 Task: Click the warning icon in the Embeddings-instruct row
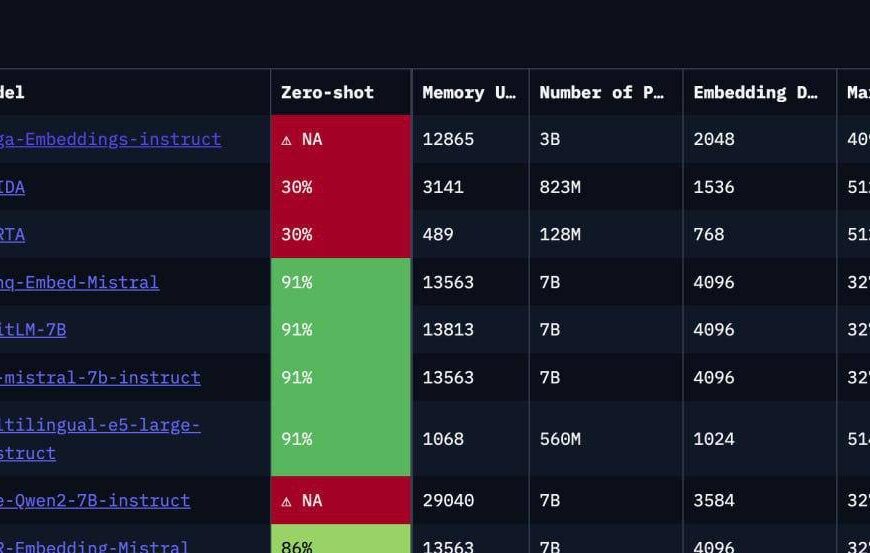[x=286, y=140]
